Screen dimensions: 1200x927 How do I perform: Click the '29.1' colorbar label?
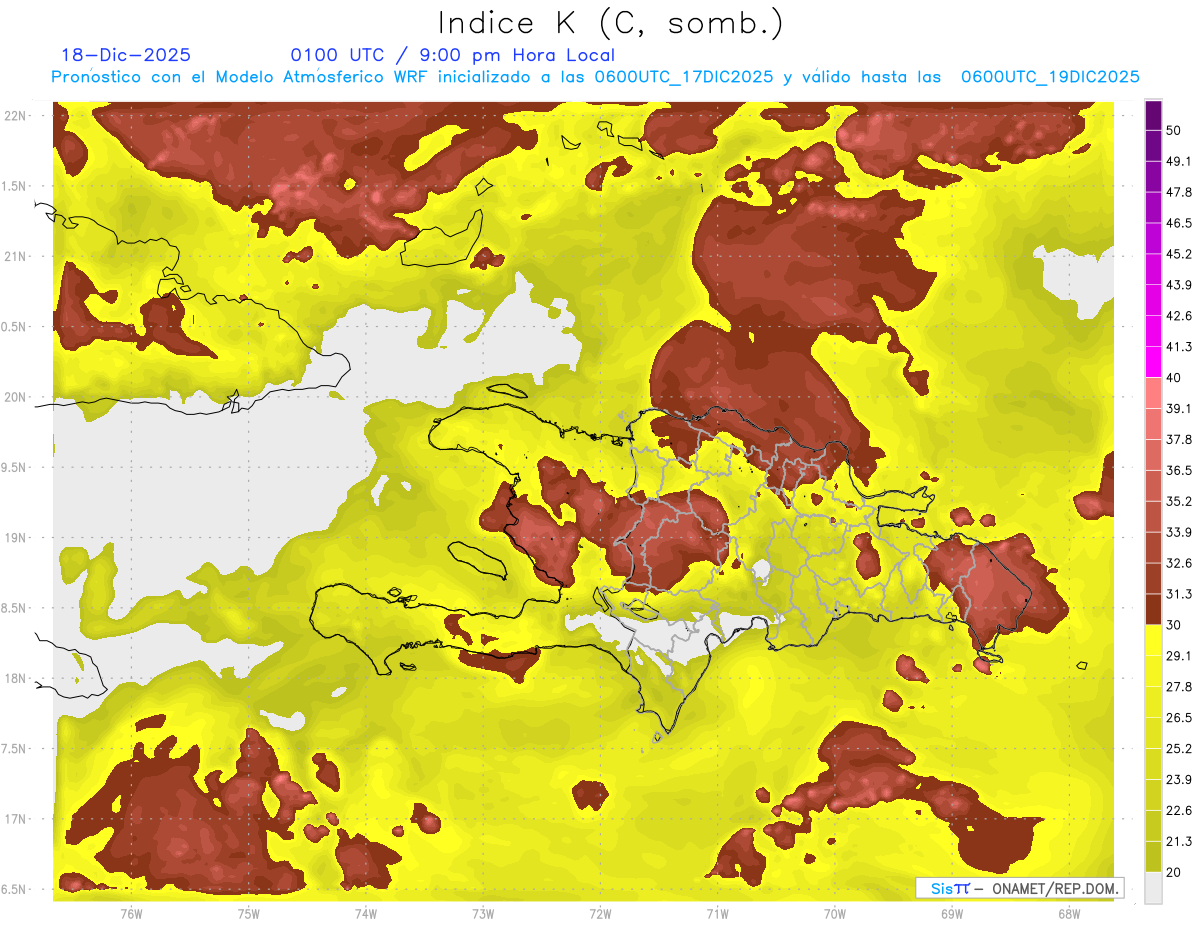click(x=1179, y=655)
